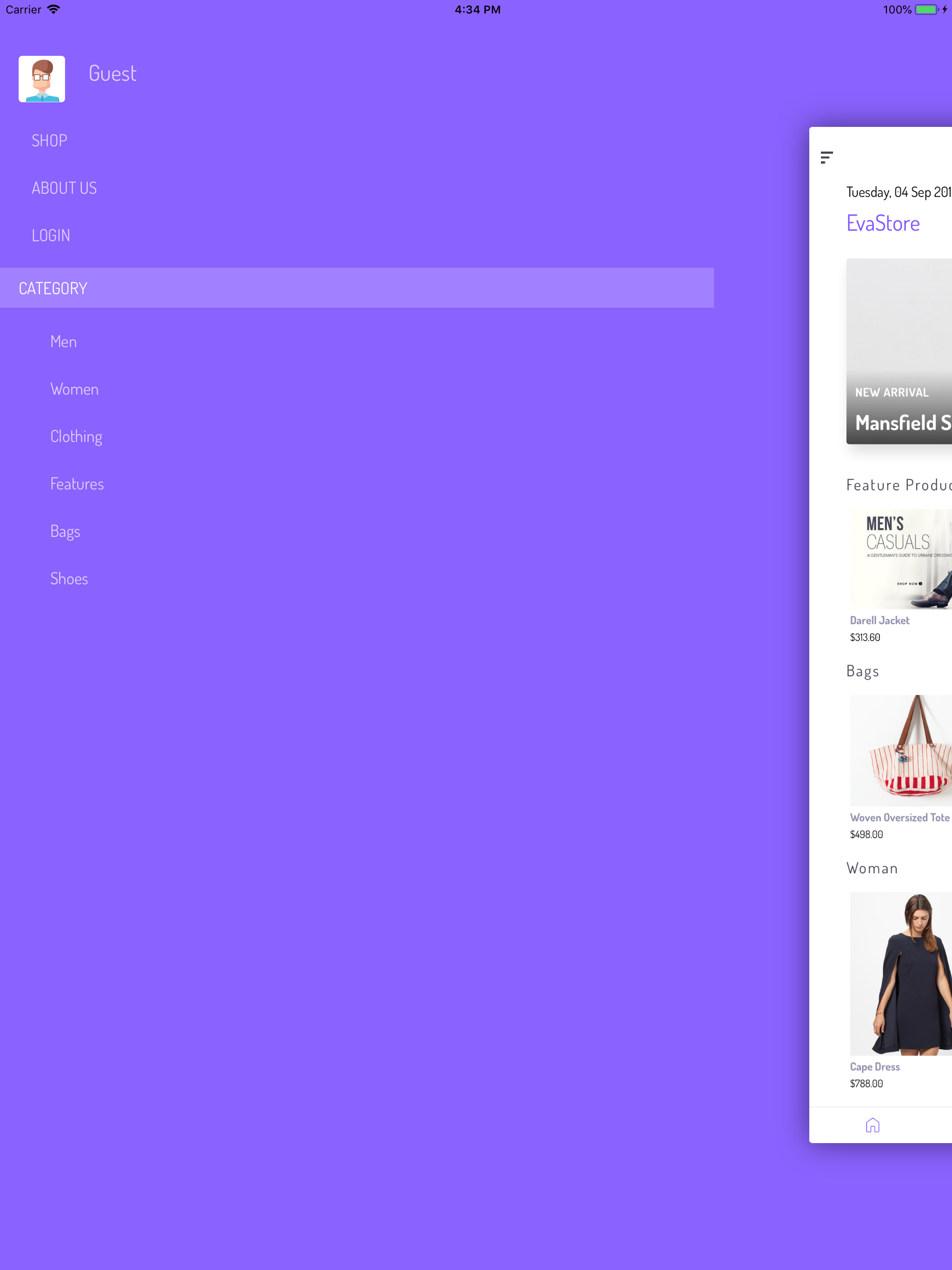The height and width of the screenshot is (1270, 952).
Task: Tap the Tuesday, 04 Sep date text
Action: (x=899, y=192)
